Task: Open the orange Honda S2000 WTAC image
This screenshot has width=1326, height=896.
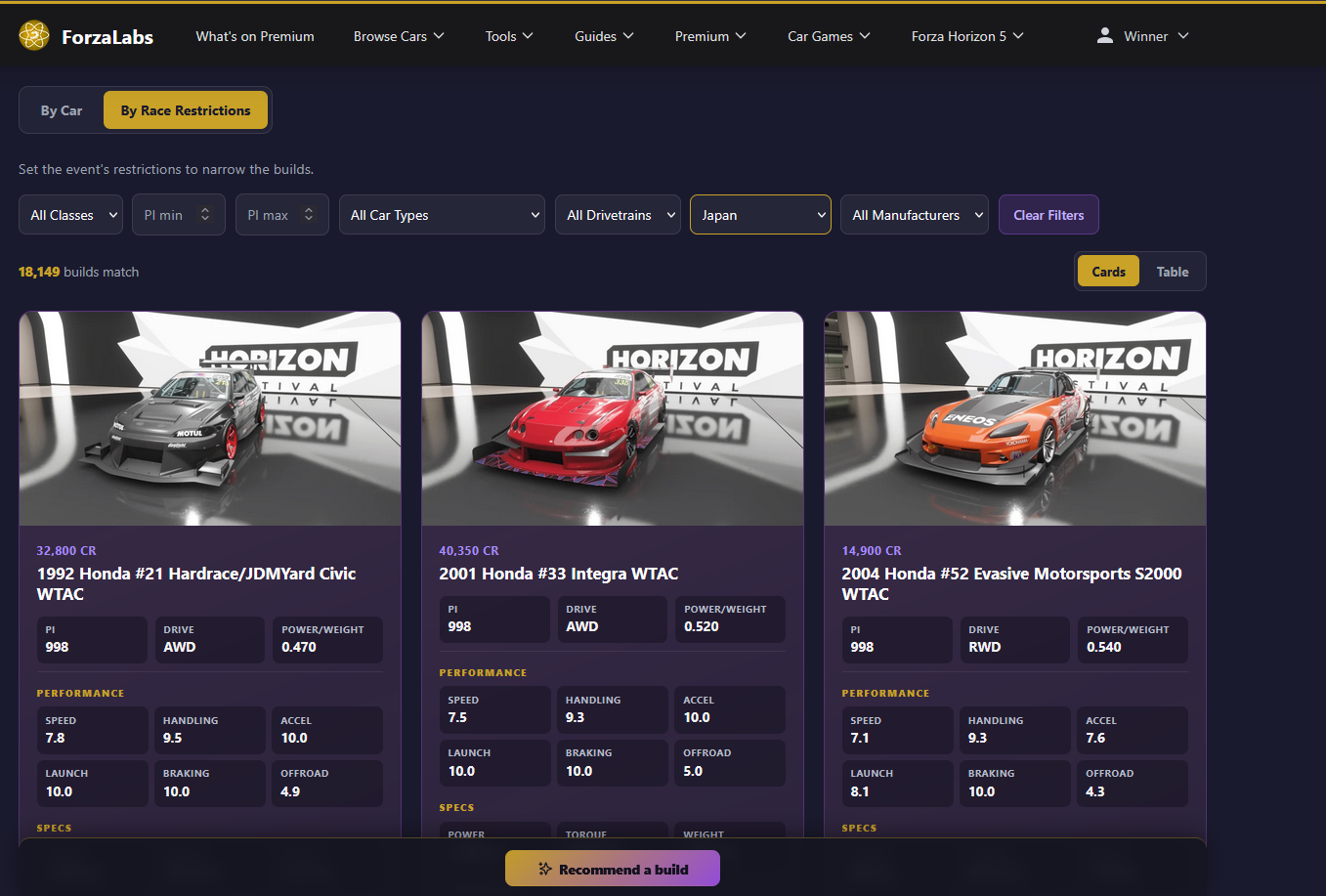Action: coord(1015,418)
